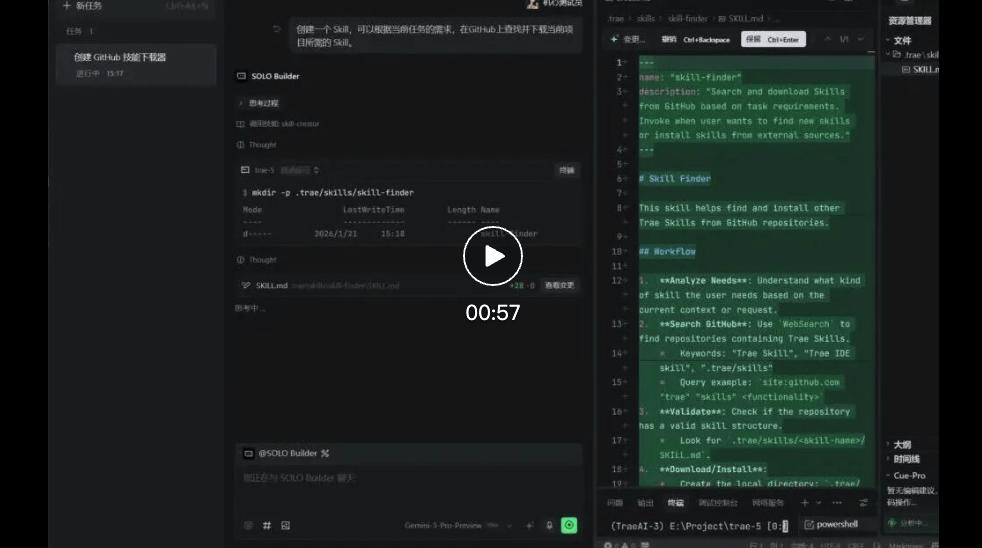982x548 pixels.
Task: Click the 资源管理器 panel title
Action: point(909,21)
